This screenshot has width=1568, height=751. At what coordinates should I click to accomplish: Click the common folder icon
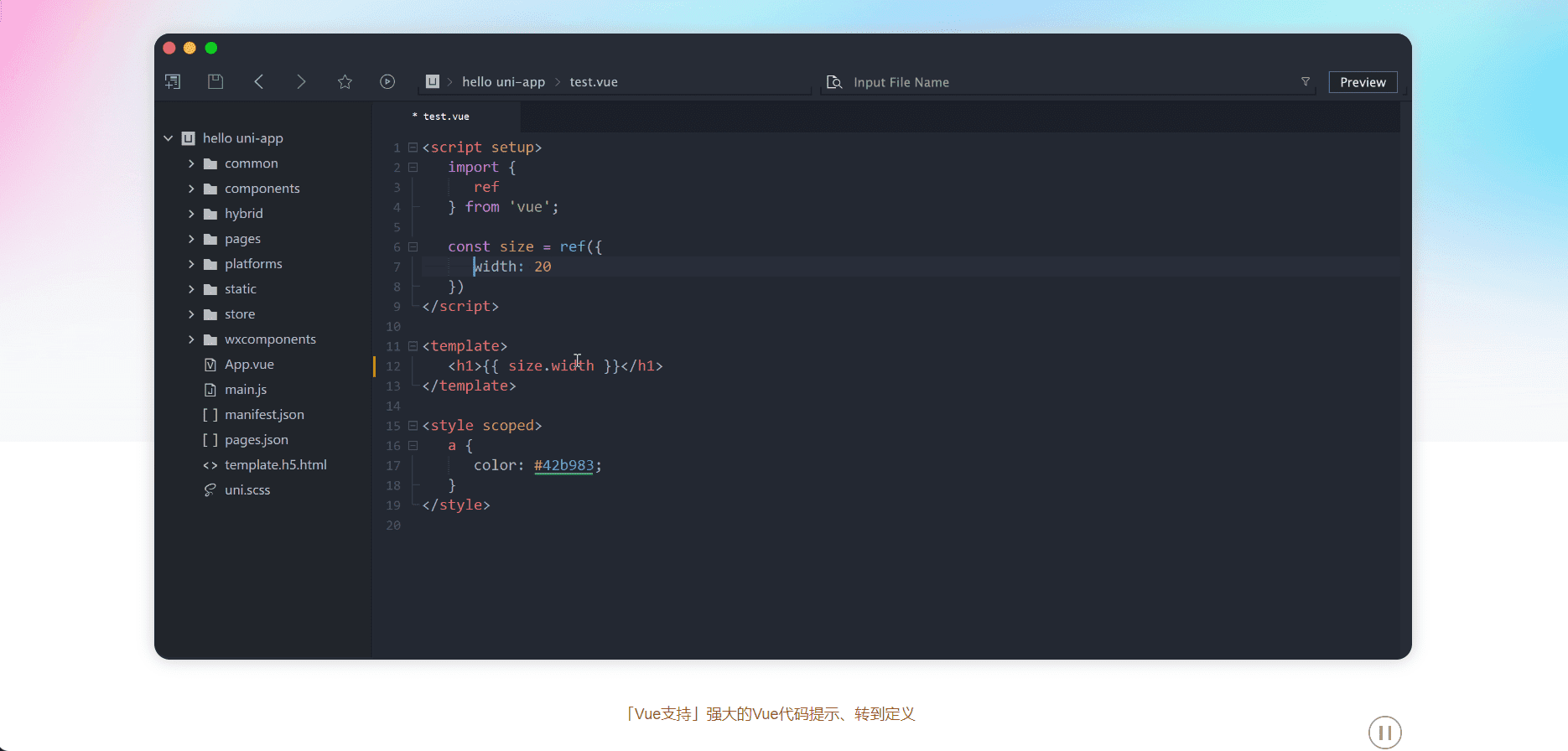pyautogui.click(x=210, y=163)
